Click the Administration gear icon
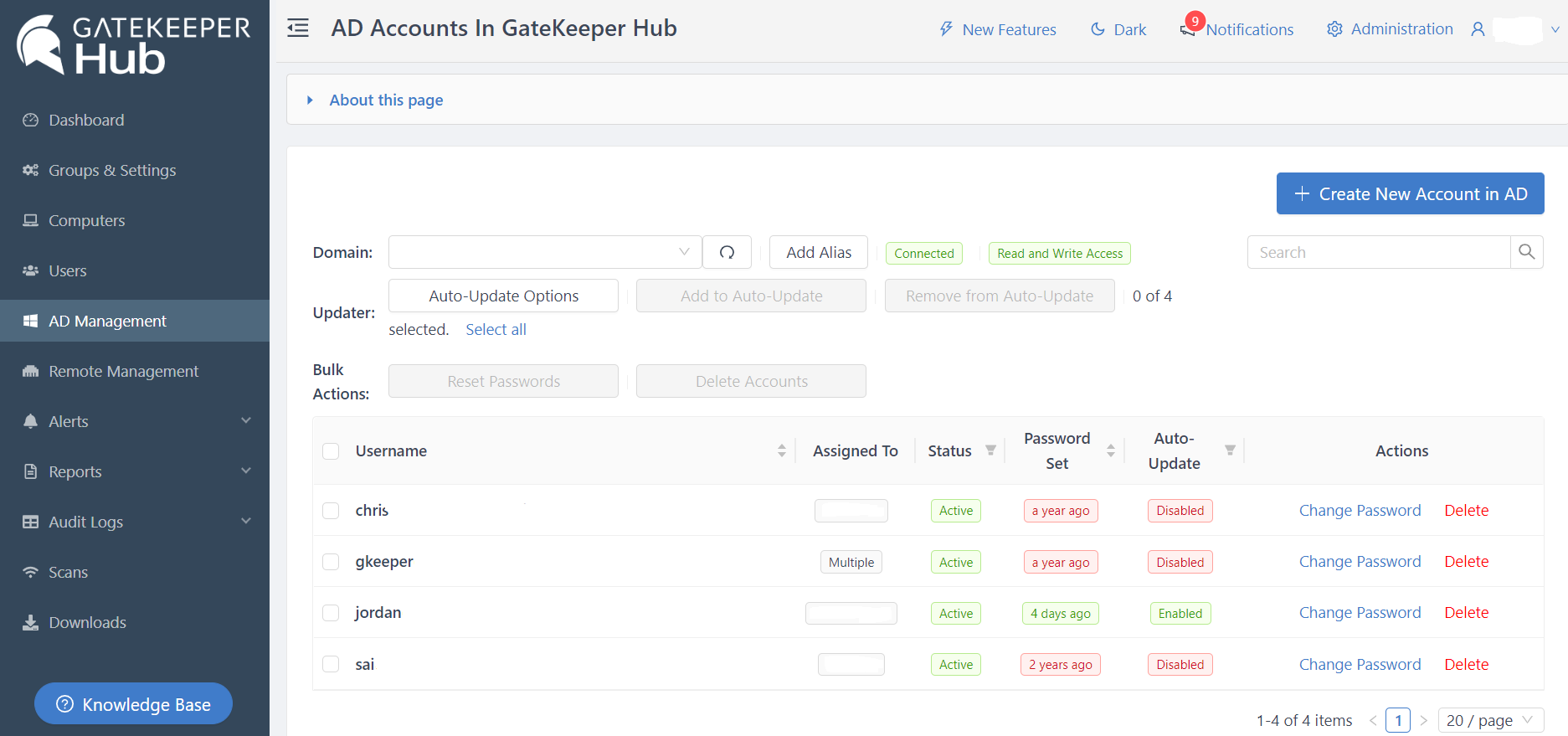This screenshot has height=736, width=1568. pyautogui.click(x=1334, y=29)
